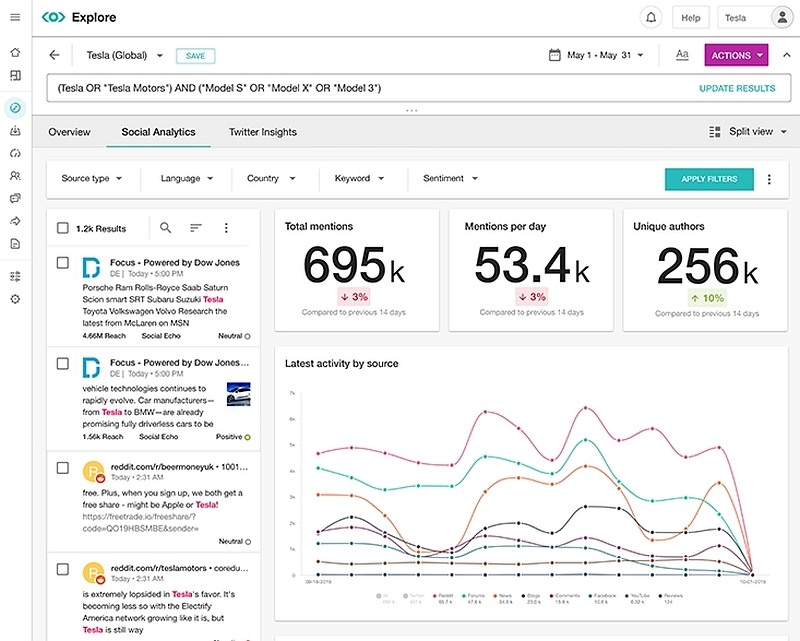Viewport: 800px width, 641px height.
Task: Collapse the search header chevron
Action: coord(786,55)
